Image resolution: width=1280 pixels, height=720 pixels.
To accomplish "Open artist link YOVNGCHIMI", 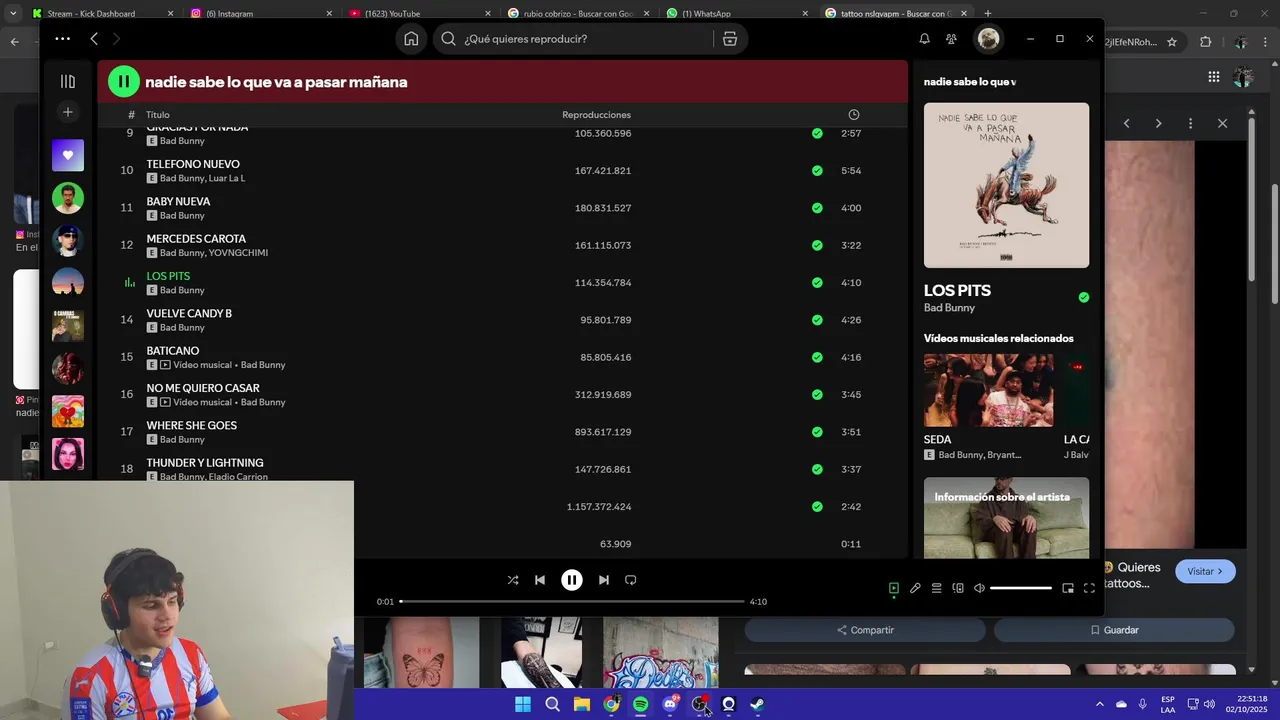I will [238, 253].
